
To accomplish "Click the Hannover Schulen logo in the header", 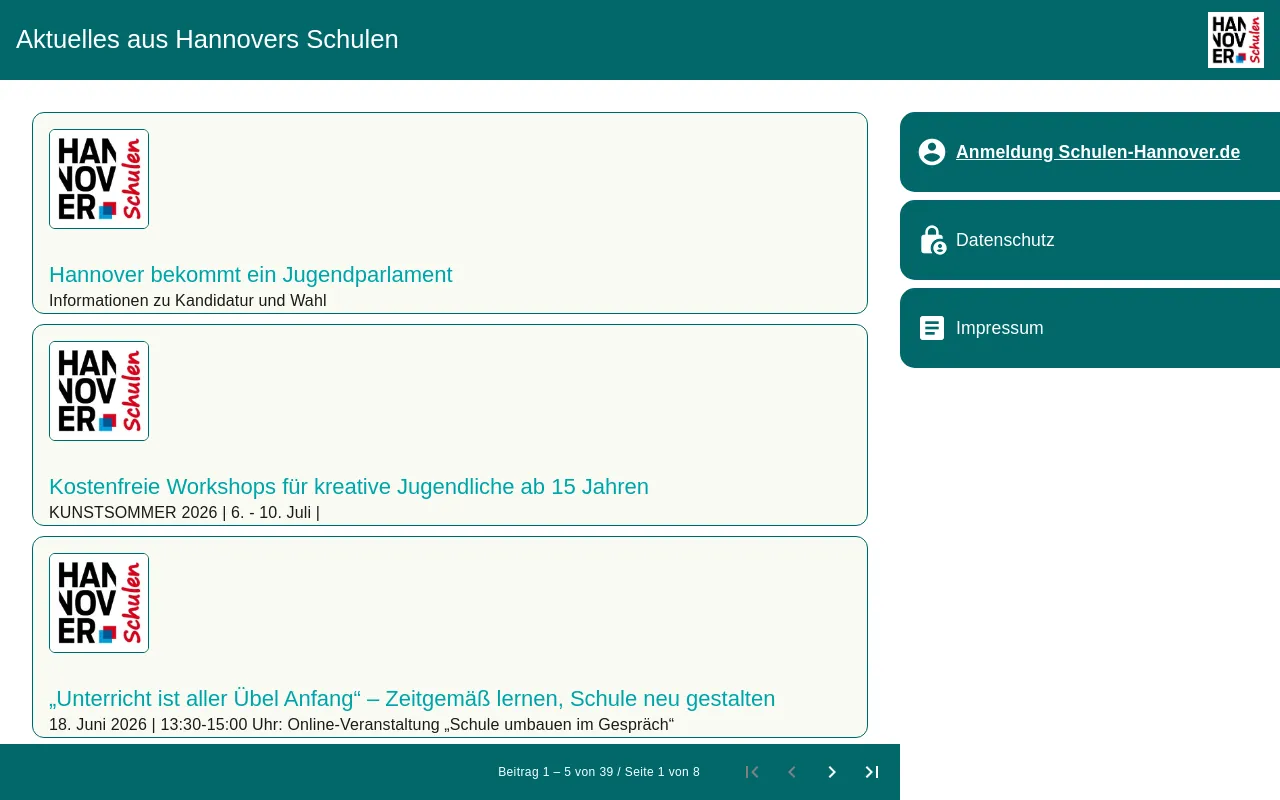I will pos(1236,40).
